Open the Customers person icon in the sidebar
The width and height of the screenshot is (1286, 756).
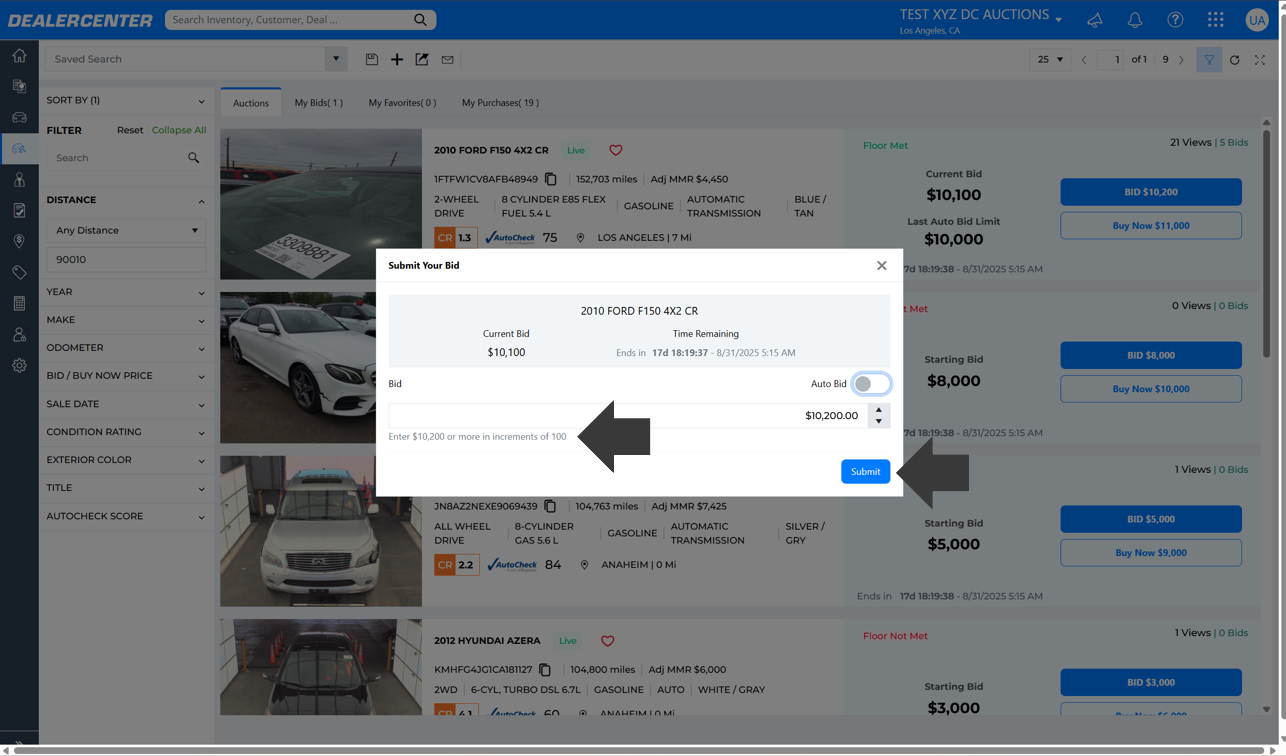(x=19, y=180)
